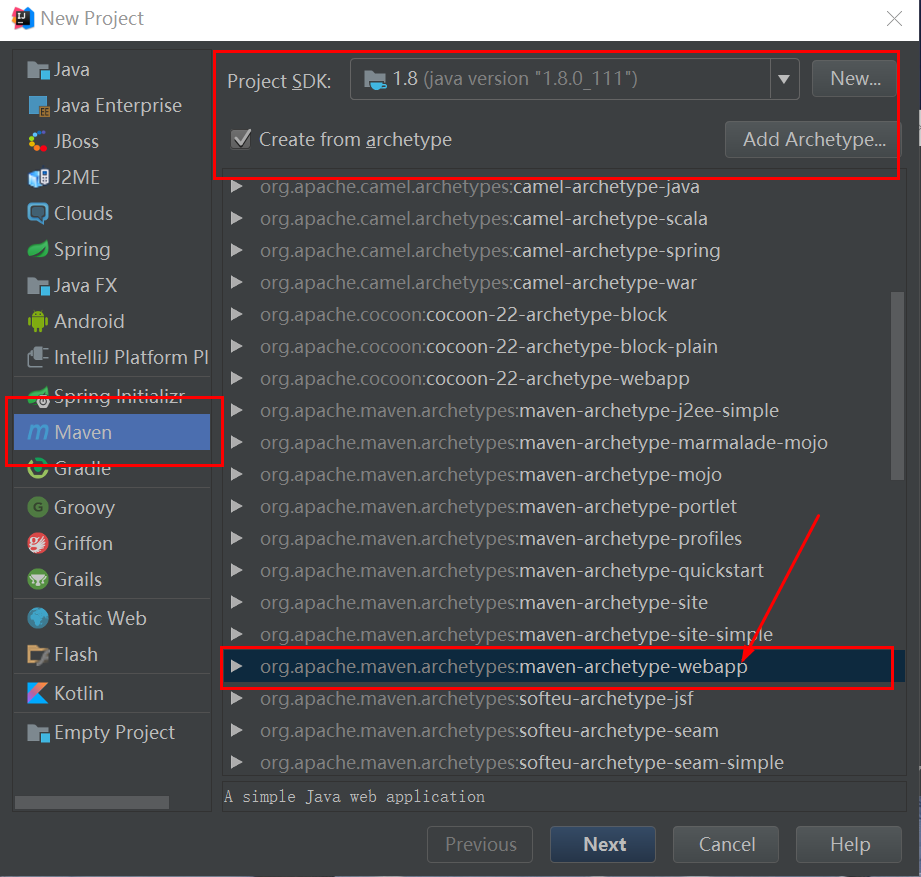Click the Empty Project folder icon
921x877 pixels.
(x=39, y=733)
